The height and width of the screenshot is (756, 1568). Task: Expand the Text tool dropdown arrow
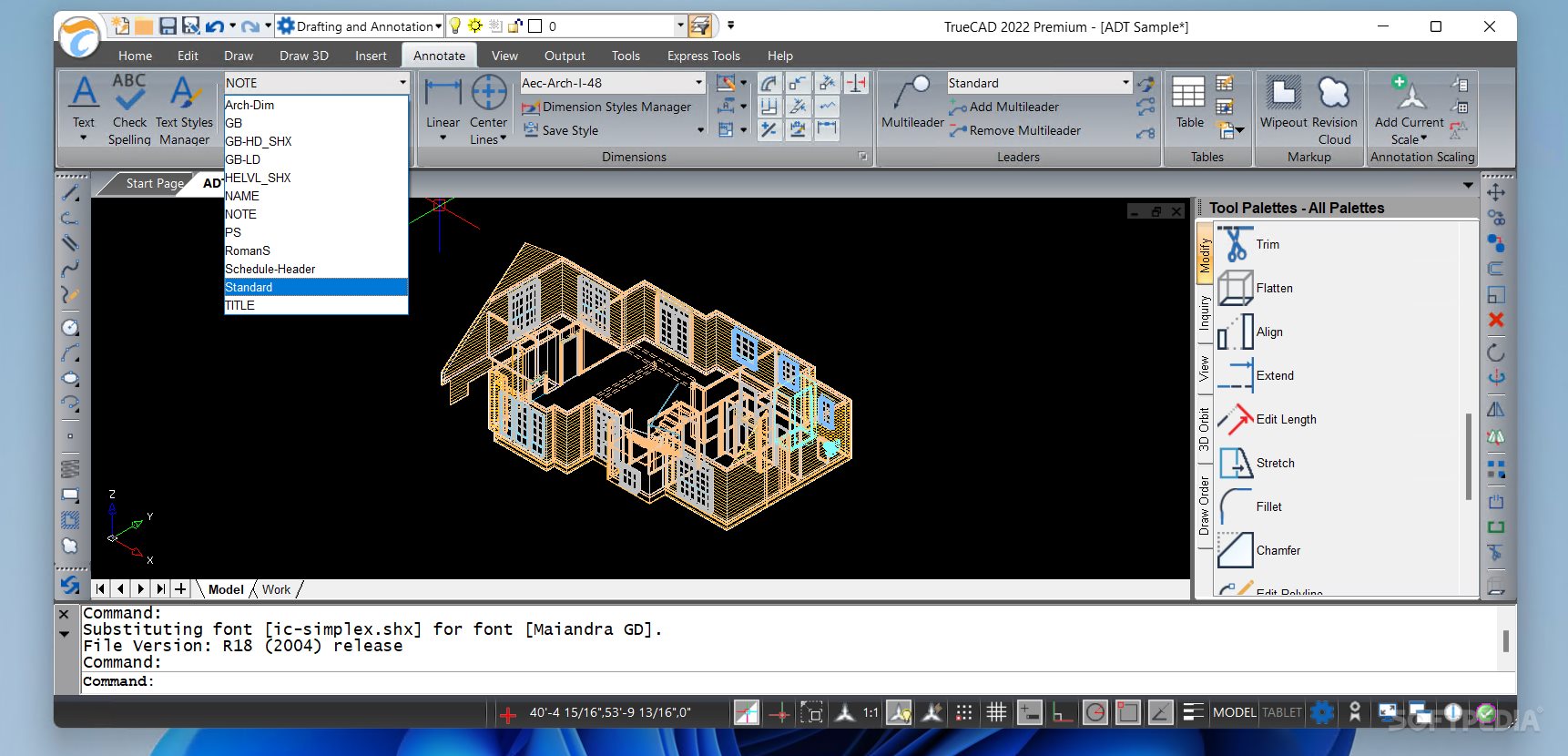(x=84, y=138)
